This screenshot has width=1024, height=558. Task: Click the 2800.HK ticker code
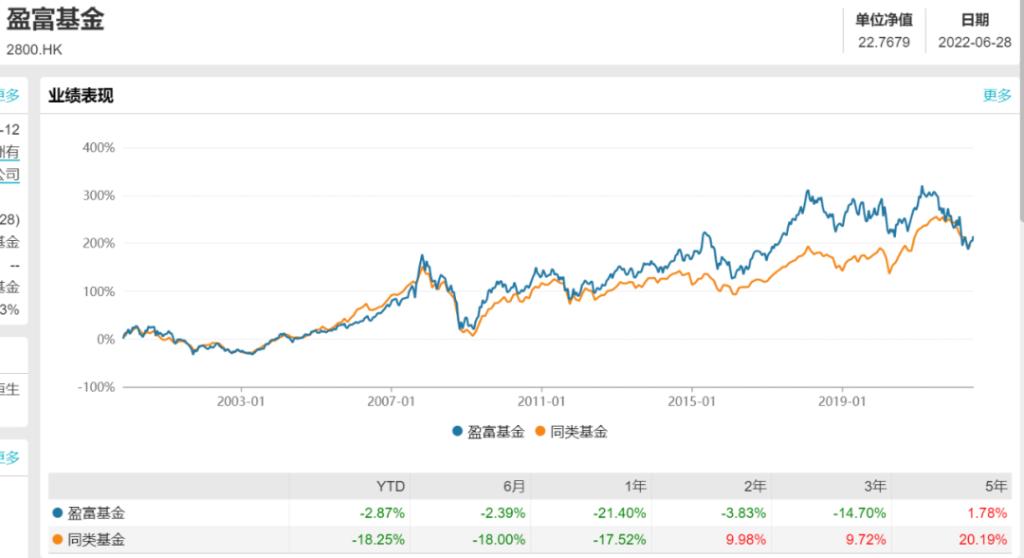click(x=34, y=48)
